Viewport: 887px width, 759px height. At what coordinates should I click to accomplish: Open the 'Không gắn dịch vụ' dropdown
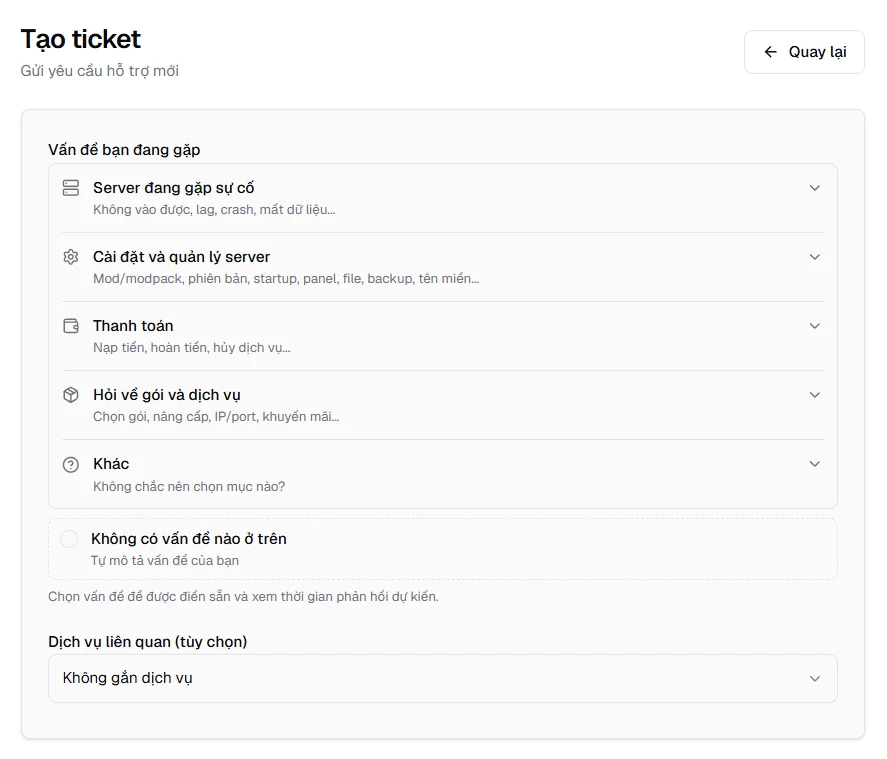pos(442,678)
